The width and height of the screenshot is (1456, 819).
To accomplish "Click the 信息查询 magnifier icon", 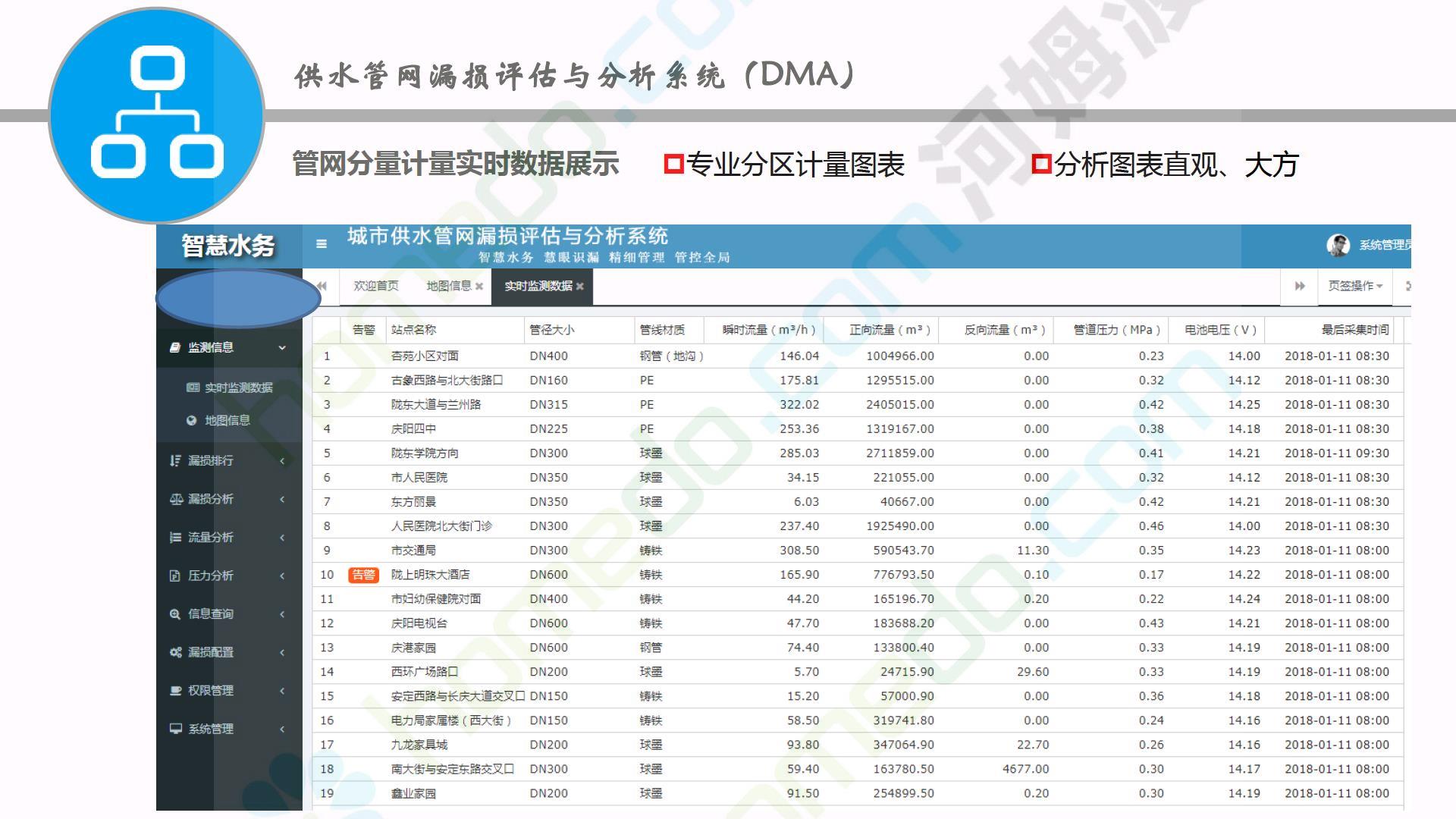I will (x=175, y=613).
